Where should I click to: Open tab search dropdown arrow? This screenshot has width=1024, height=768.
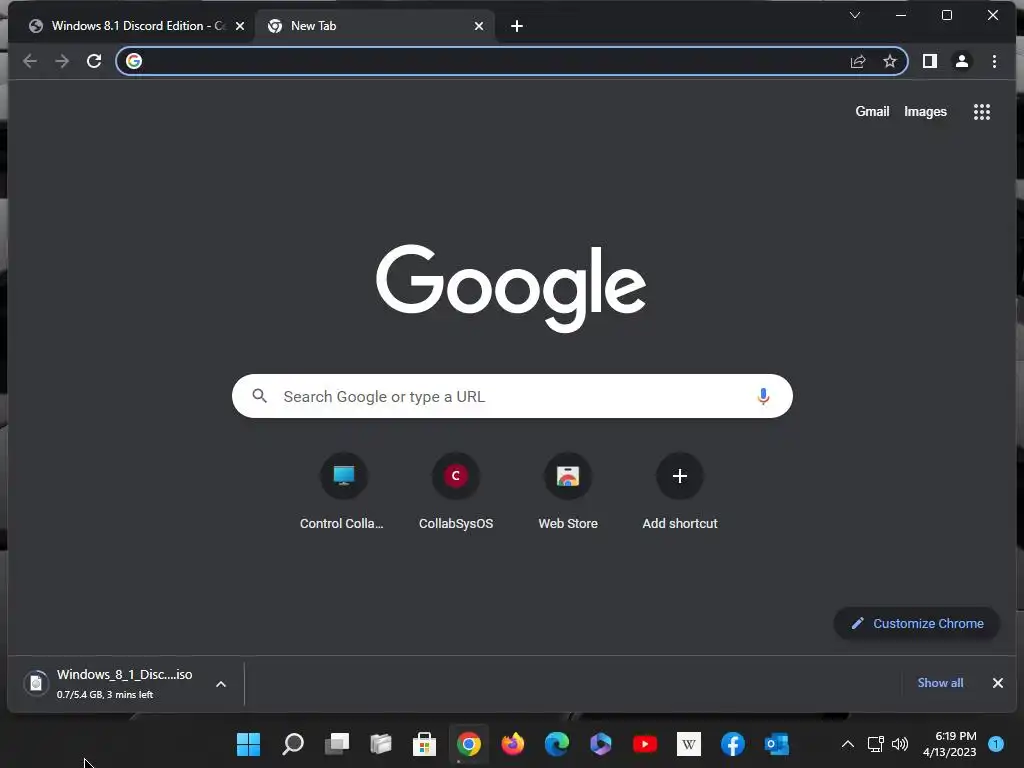click(x=854, y=15)
